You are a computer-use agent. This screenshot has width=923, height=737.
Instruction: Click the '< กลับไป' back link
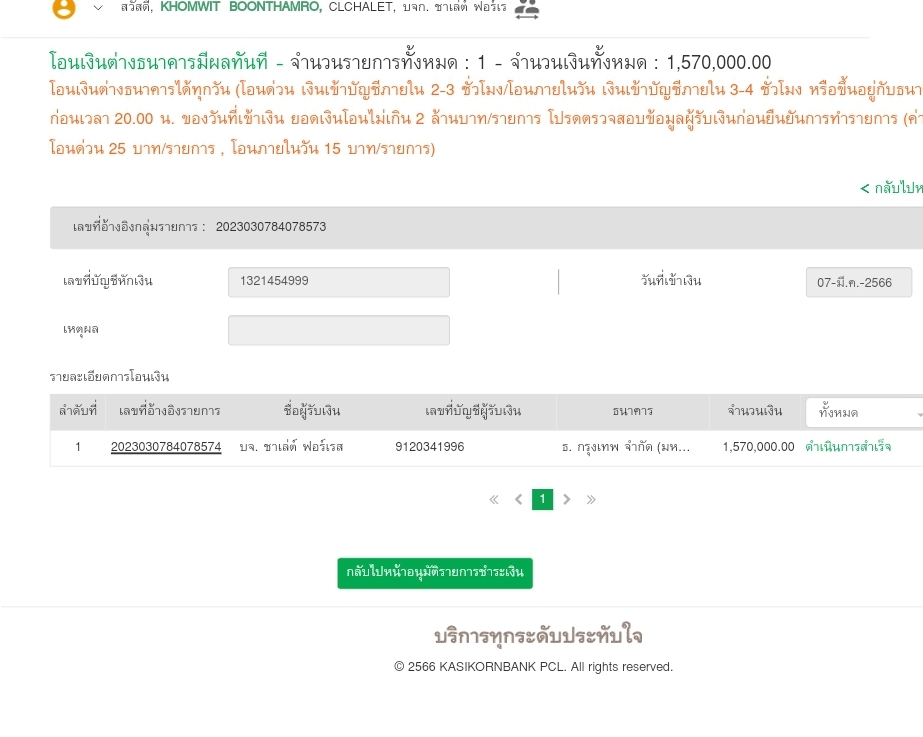pos(890,188)
